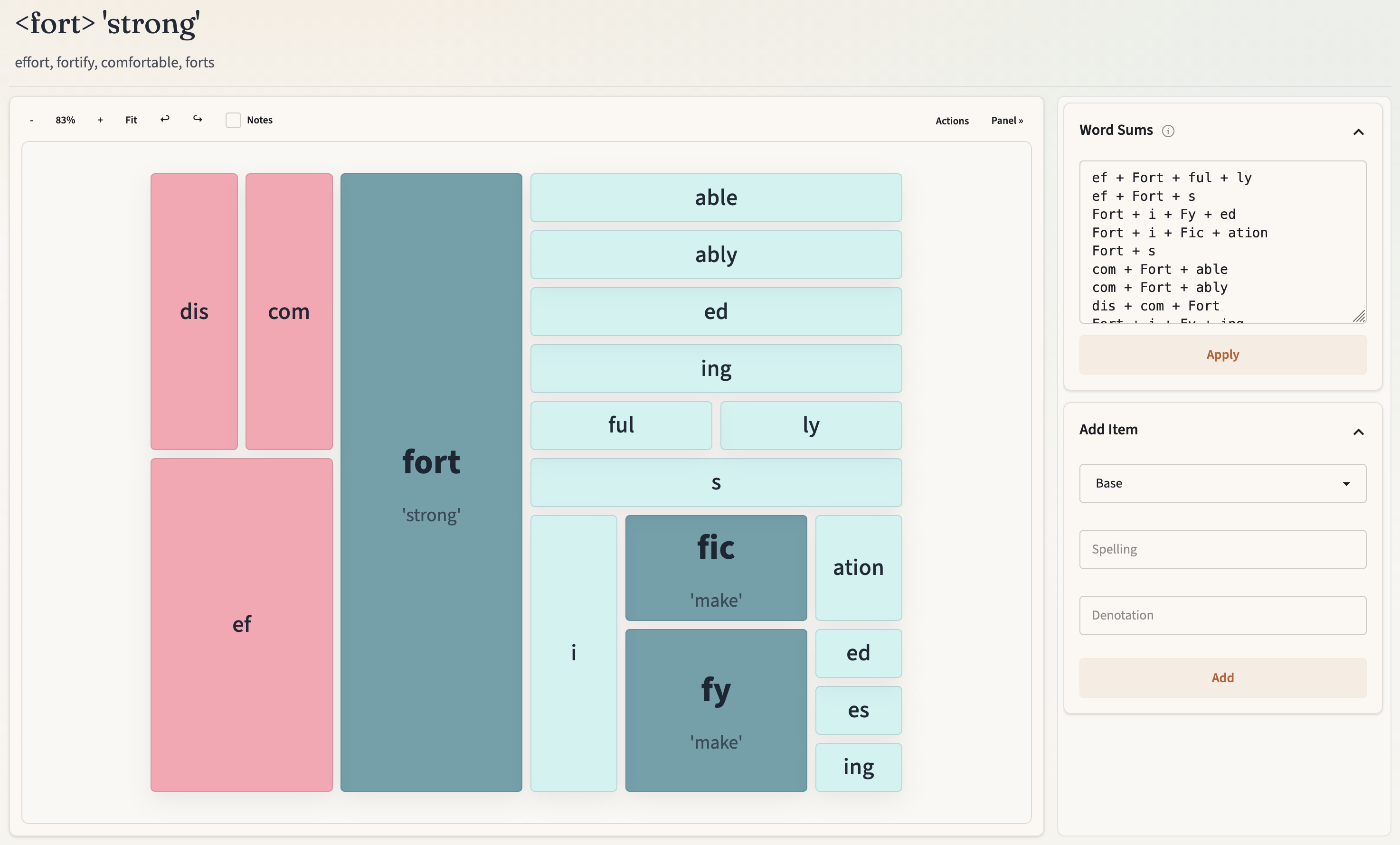Select the small 'ing' block beside fy
Screen dimensions: 1400x845
point(859,767)
